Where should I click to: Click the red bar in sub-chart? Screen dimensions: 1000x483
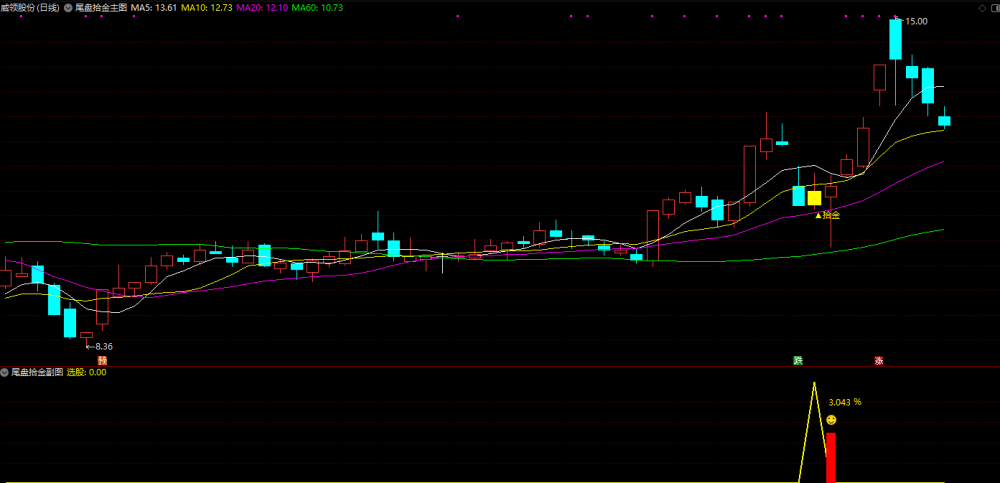point(831,457)
